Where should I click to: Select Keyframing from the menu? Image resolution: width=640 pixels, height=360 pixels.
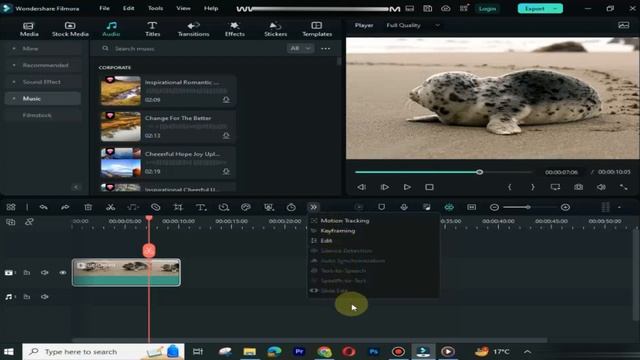[338, 231]
